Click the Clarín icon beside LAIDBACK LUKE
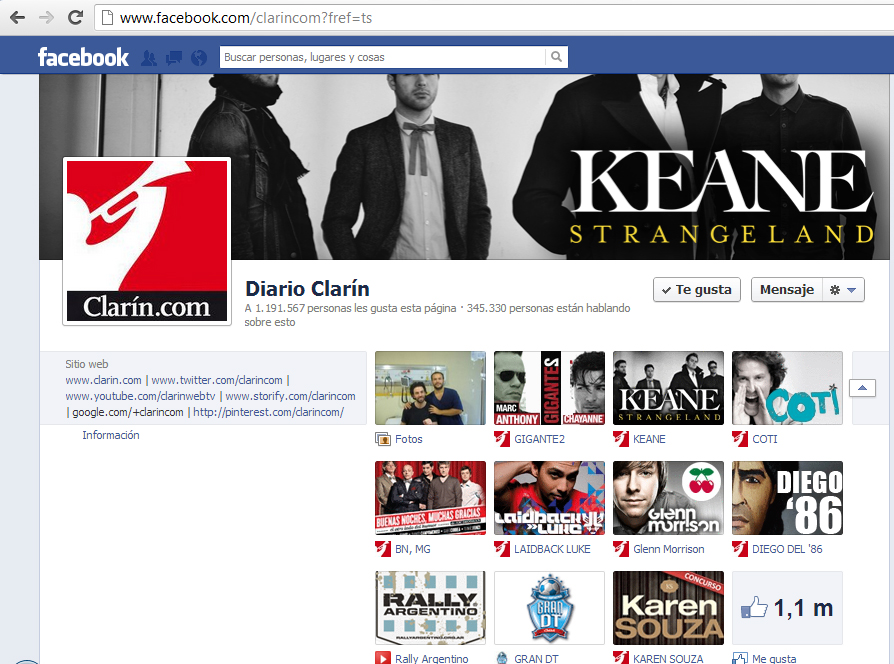 [502, 549]
